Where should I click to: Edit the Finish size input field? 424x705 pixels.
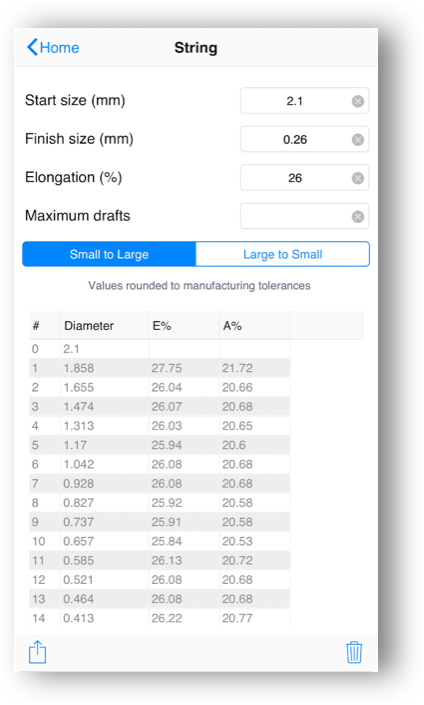304,139
